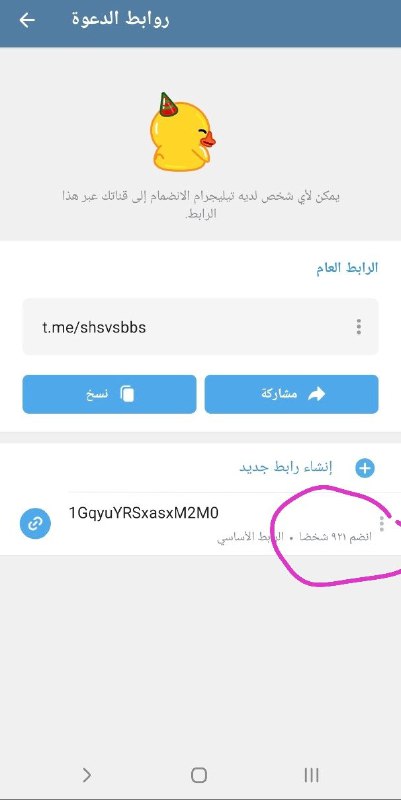The height and width of the screenshot is (800, 401).
Task: Click the blue plus icon for a new link
Action: [365, 468]
